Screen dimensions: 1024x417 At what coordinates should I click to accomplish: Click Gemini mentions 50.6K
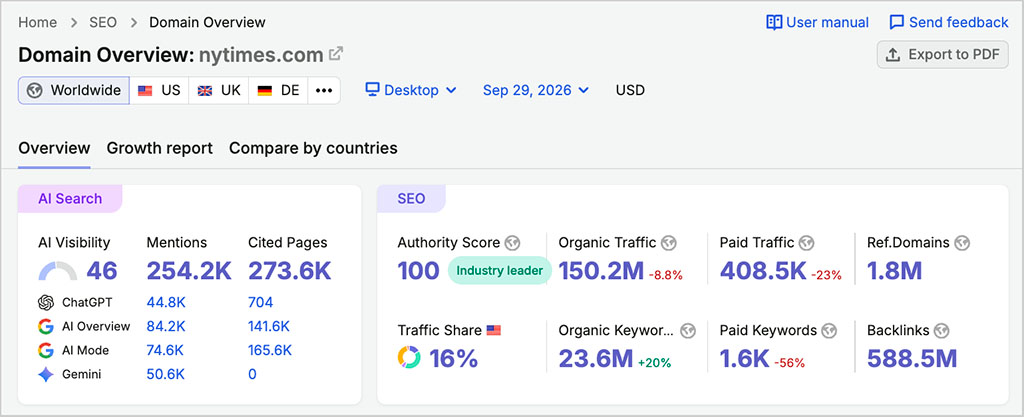pos(166,375)
